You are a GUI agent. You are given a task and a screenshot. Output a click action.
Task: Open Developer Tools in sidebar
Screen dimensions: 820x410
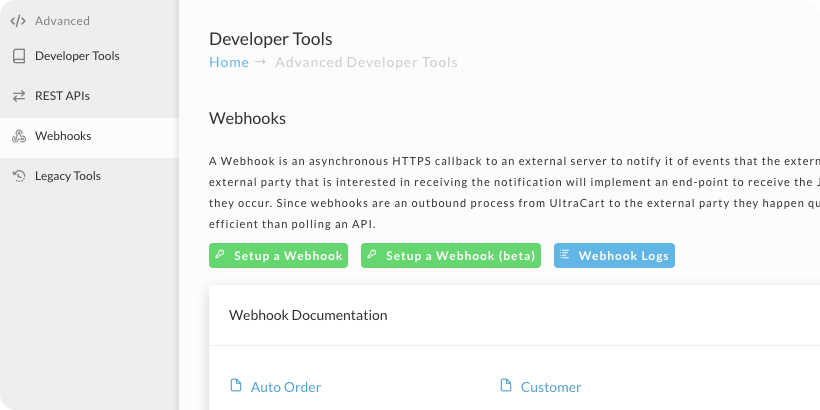pyautogui.click(x=89, y=56)
